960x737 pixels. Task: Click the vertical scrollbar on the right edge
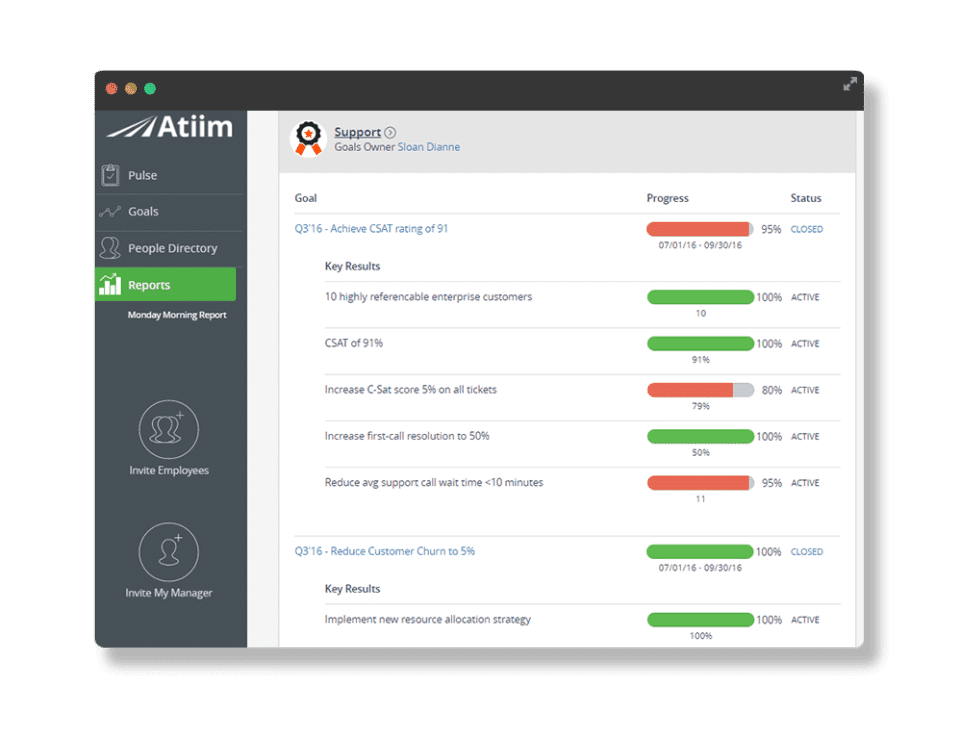860,379
